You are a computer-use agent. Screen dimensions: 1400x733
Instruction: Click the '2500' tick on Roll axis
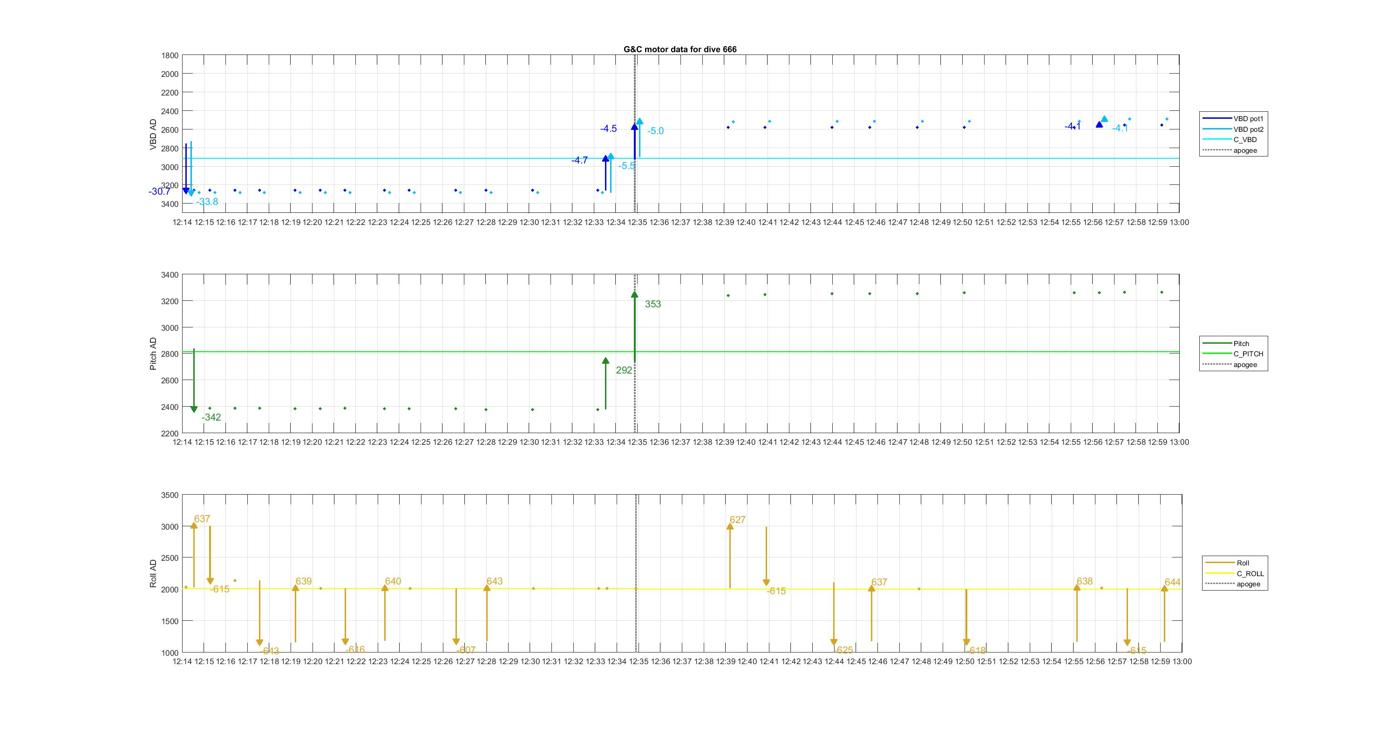pos(169,558)
